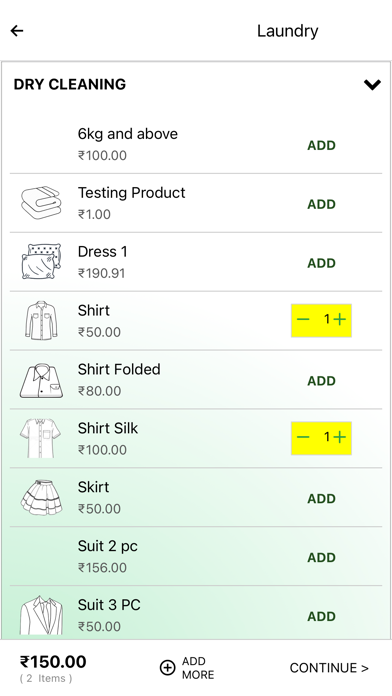Screen dimensions: 392x696
Task: Add Skirt to cart
Action: coord(321,498)
